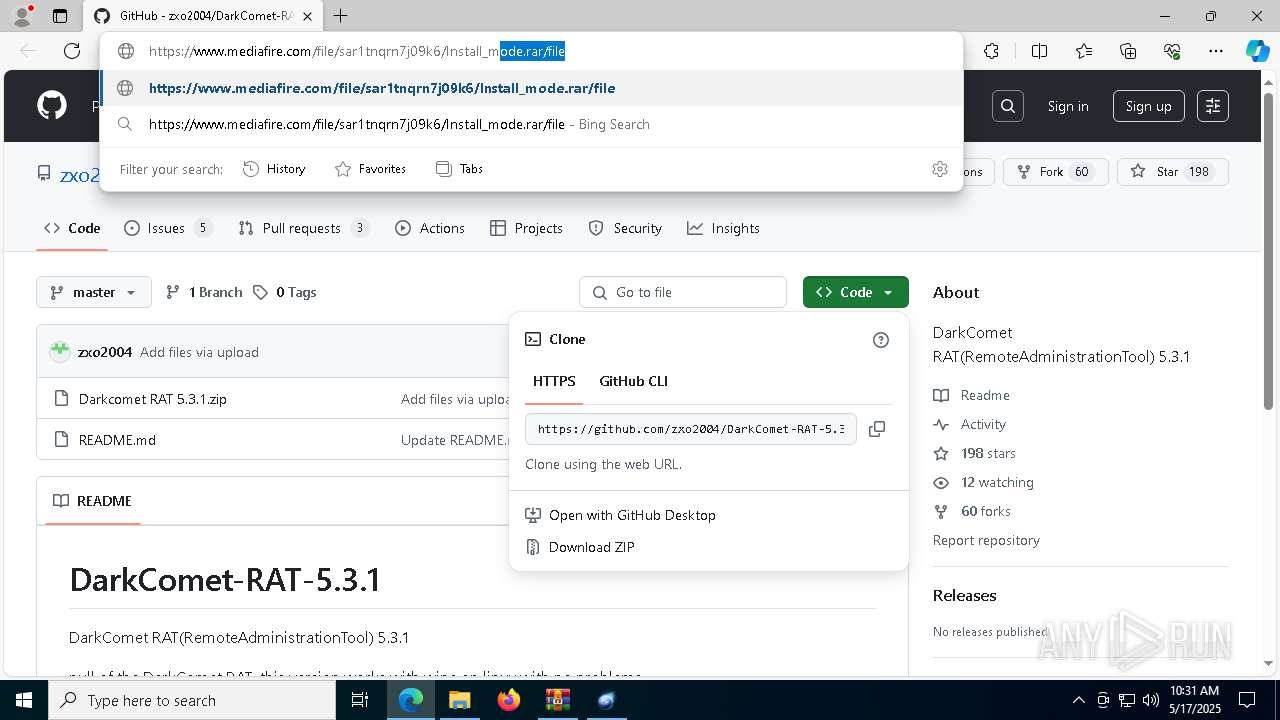This screenshot has height=720, width=1280.
Task: Select the clone URL text field
Action: (691, 429)
